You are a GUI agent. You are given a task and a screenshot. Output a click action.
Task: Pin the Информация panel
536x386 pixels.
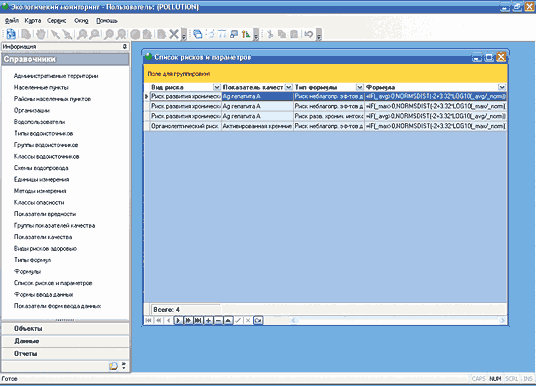pos(125,46)
